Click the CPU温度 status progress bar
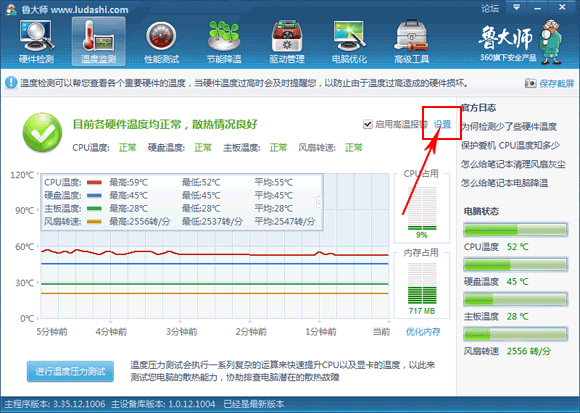The height and width of the screenshot is (413, 580). 515,230
